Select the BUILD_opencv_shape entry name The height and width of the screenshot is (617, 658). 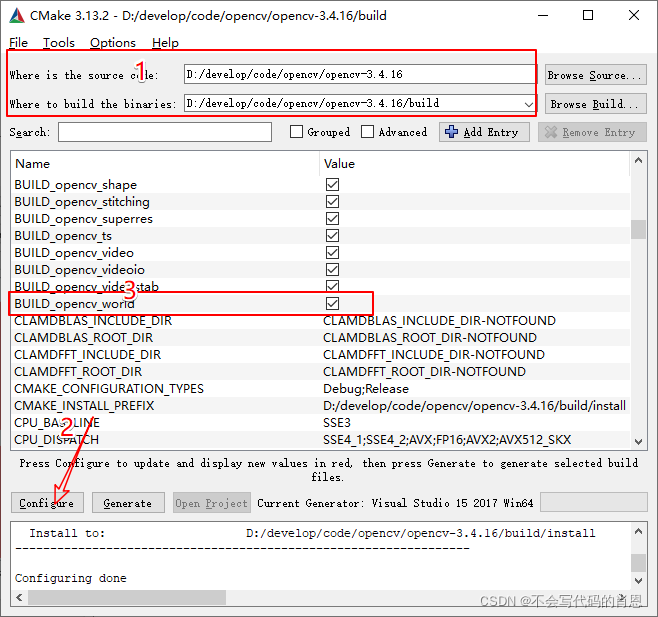tap(76, 185)
